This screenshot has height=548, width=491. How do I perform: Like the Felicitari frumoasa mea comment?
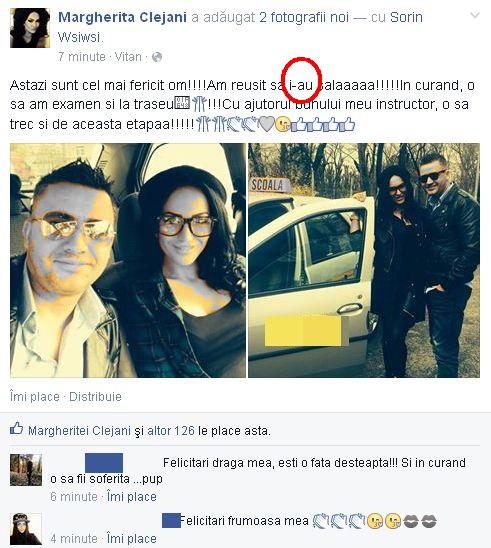[132, 539]
